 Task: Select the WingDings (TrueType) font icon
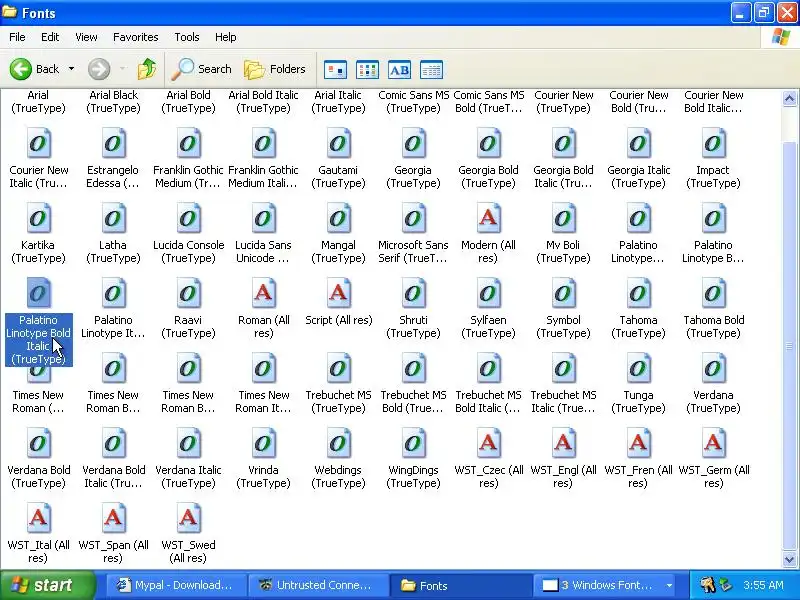(x=413, y=443)
